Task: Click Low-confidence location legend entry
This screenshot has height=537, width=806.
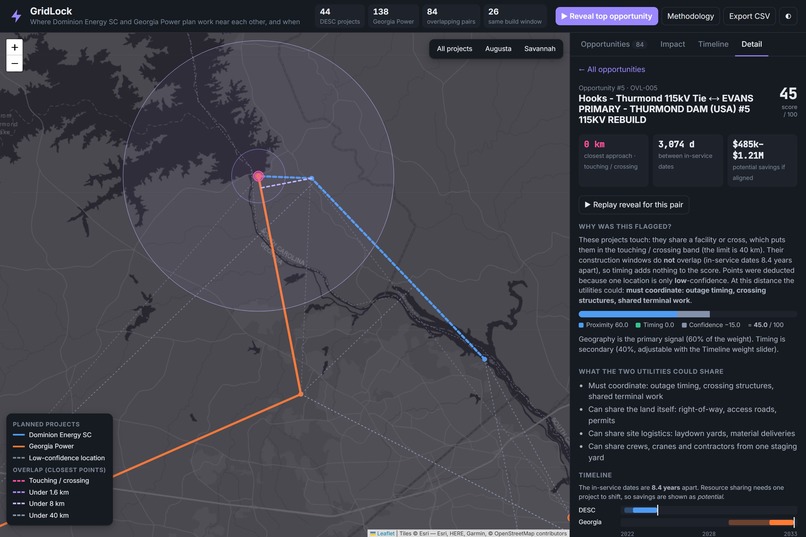Action: coord(59,458)
